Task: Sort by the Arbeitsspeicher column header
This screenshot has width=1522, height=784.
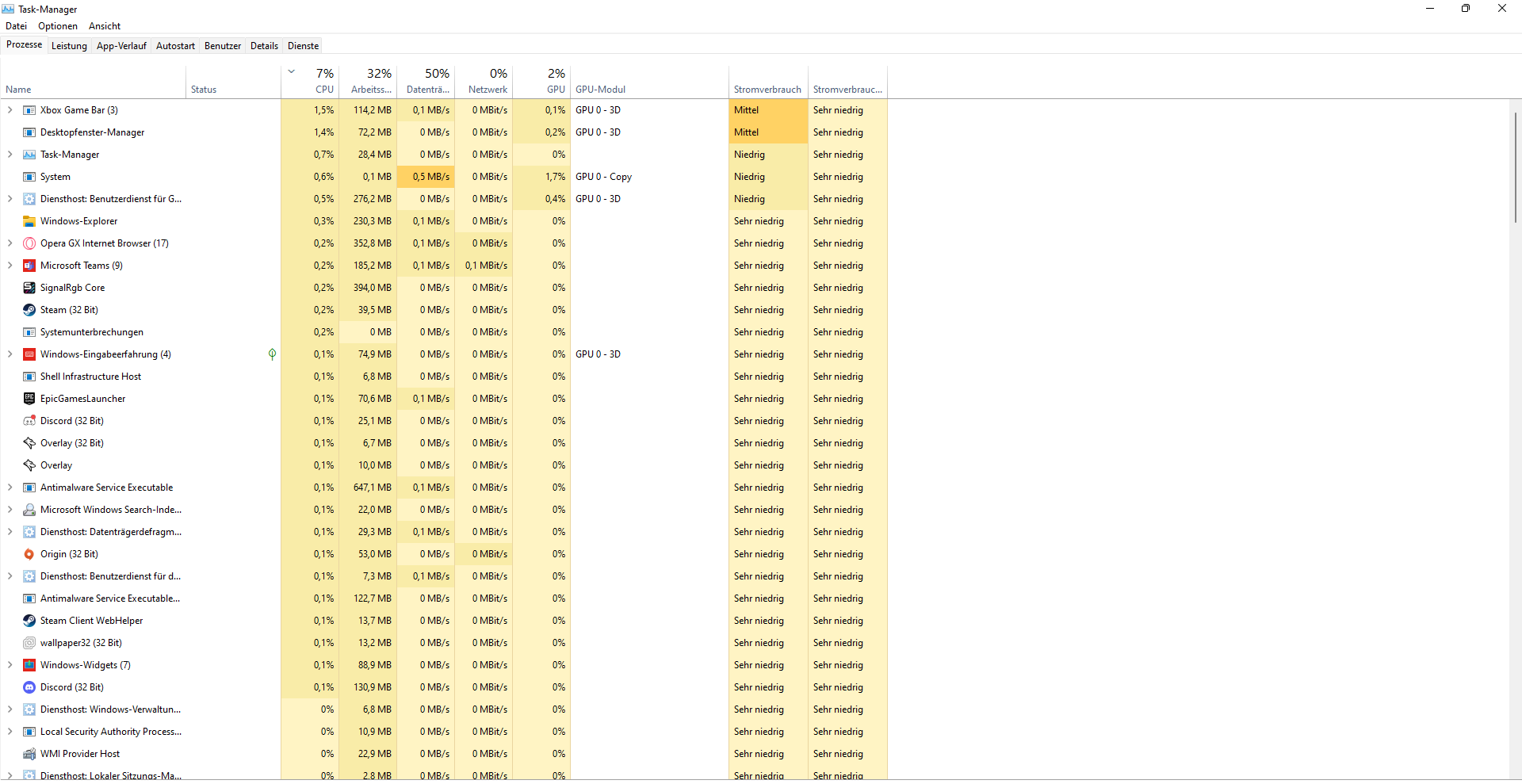Action: click(368, 82)
